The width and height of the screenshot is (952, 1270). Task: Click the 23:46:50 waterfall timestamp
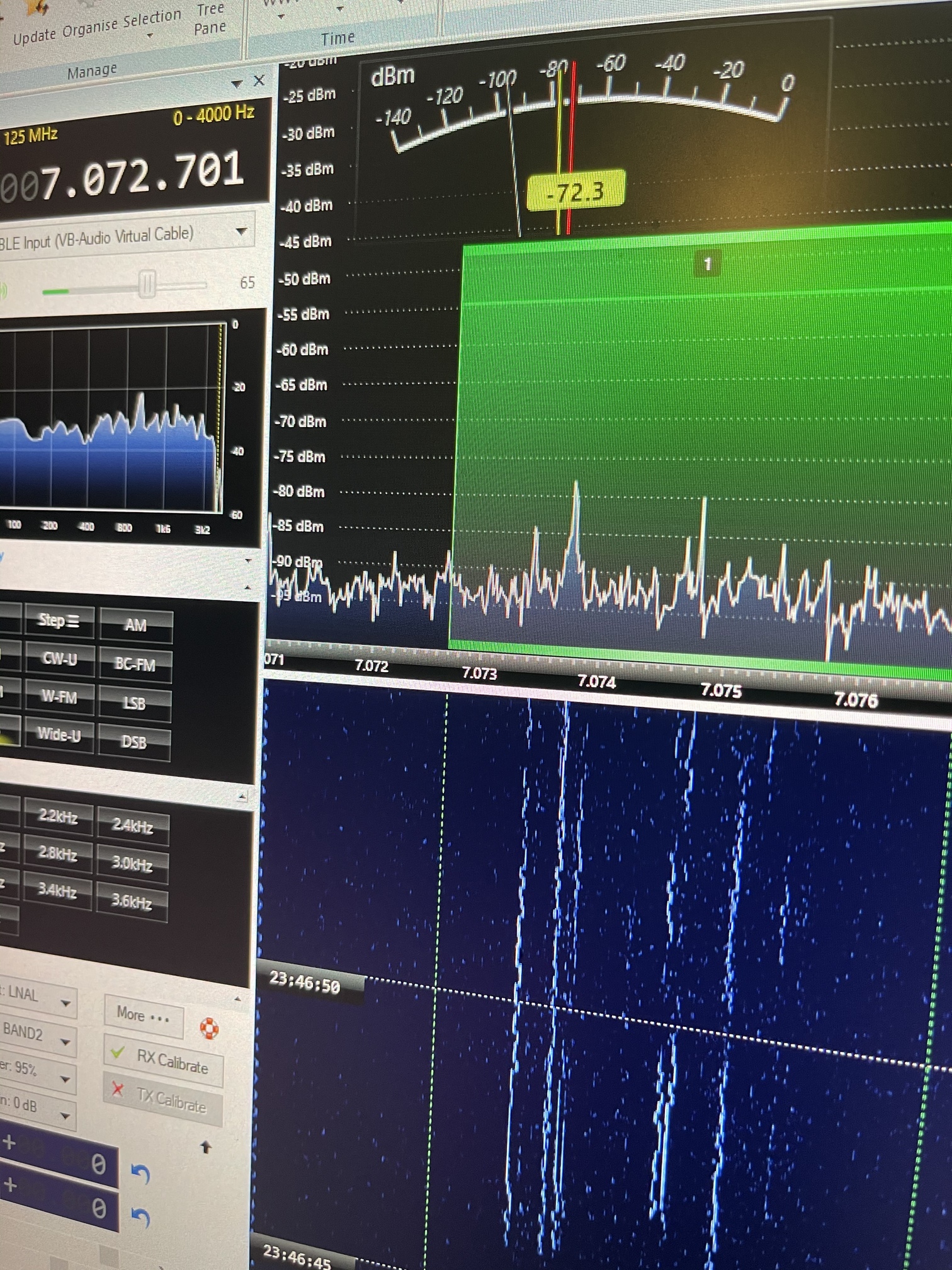coord(305,982)
